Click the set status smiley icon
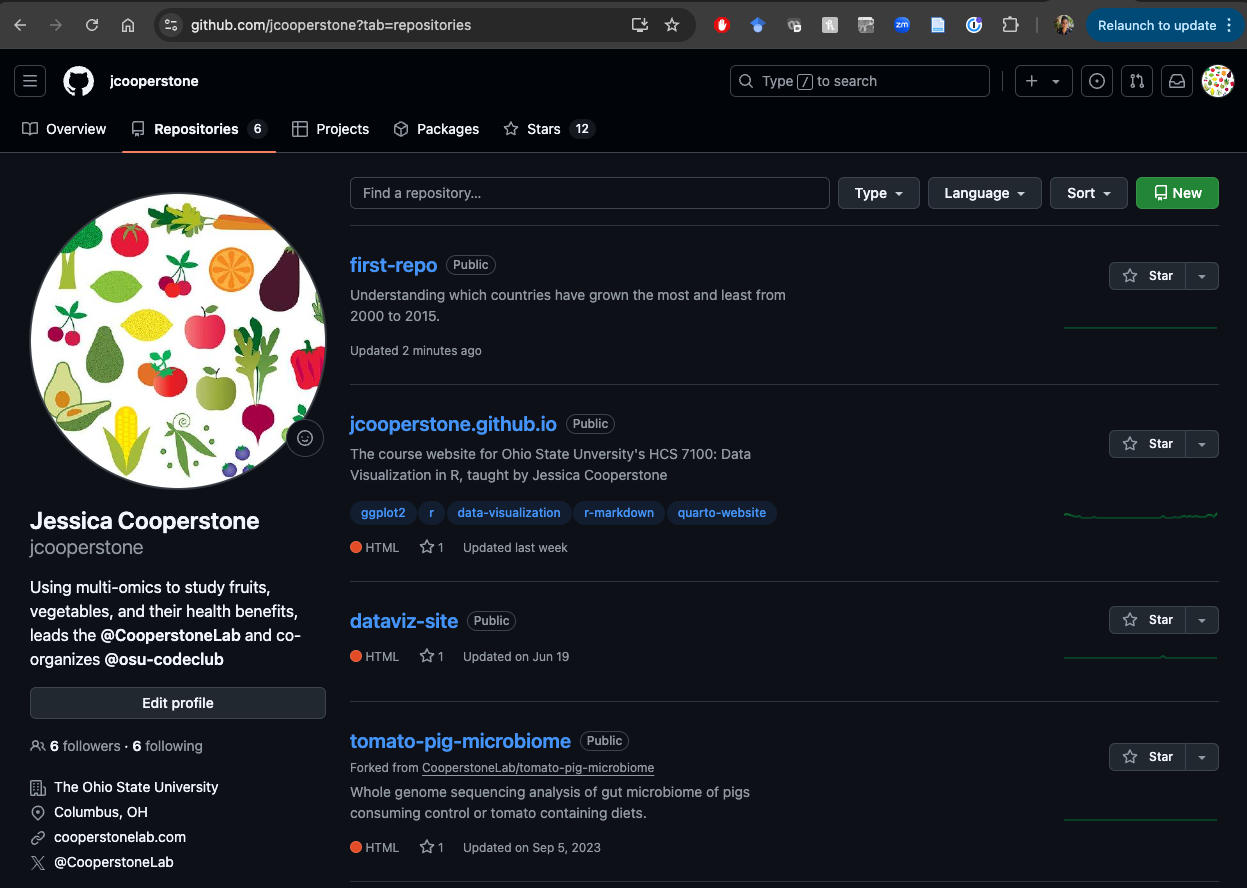The image size is (1247, 888). point(305,438)
